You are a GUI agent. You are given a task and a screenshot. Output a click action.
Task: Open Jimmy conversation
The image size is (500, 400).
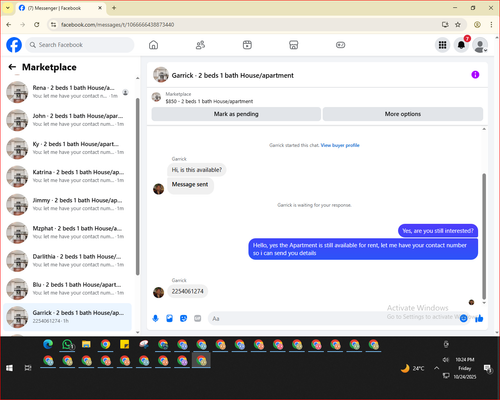click(x=68, y=204)
